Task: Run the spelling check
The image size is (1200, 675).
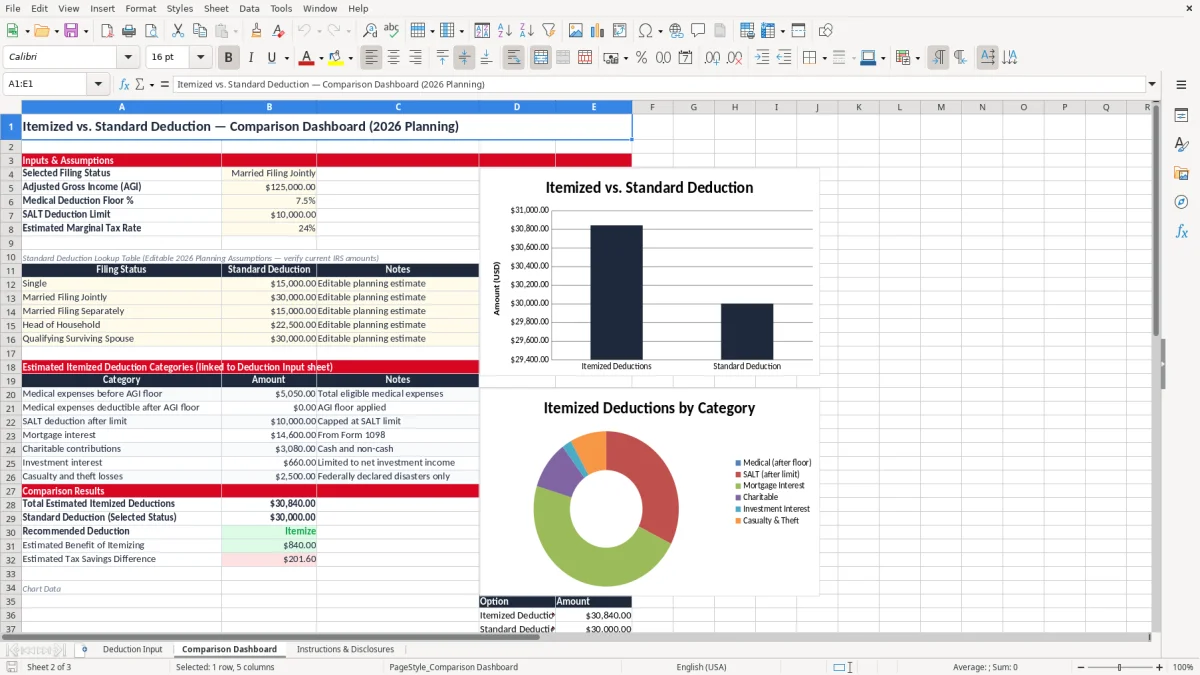Action: click(392, 31)
